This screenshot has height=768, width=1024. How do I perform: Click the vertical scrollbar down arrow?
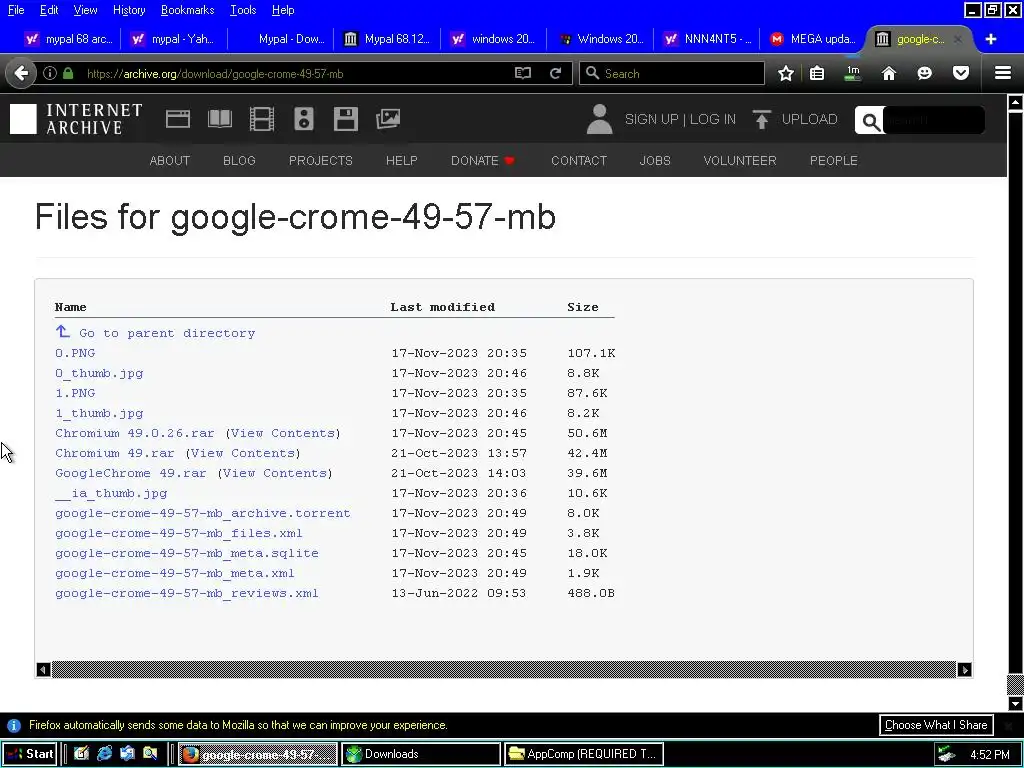pos(1015,703)
